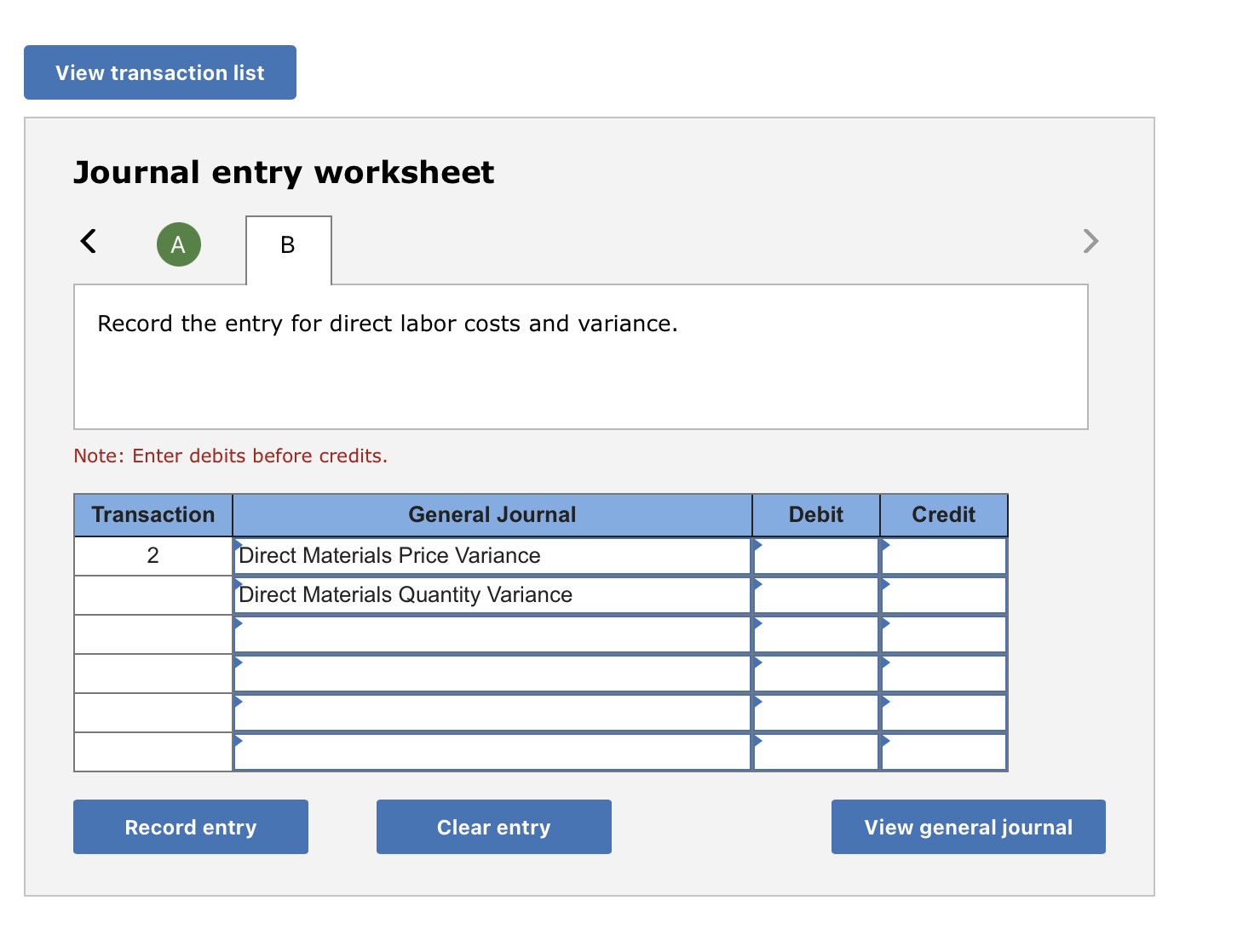Open fifth row General Journal account dropdown

492,713
